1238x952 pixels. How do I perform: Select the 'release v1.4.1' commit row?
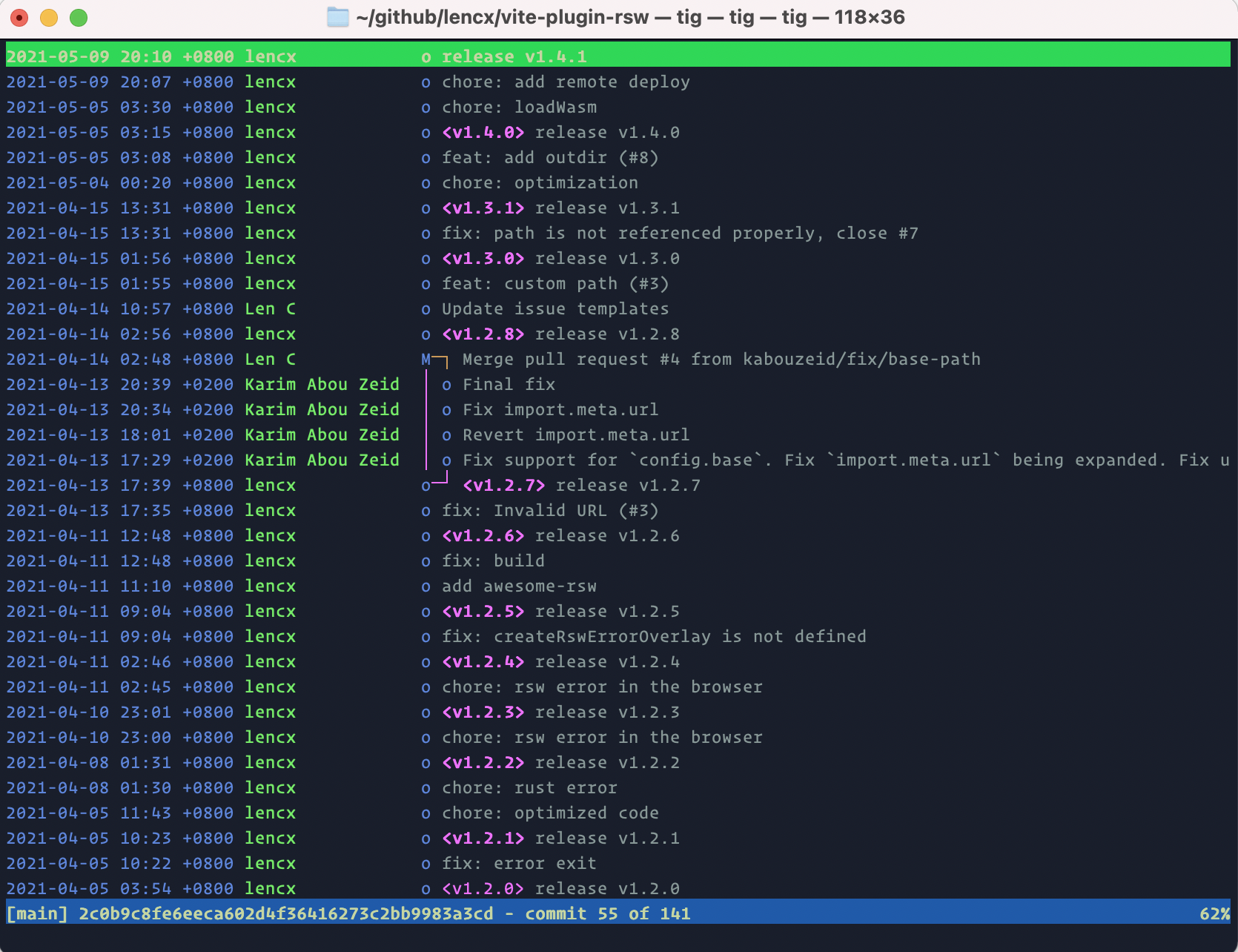618,56
